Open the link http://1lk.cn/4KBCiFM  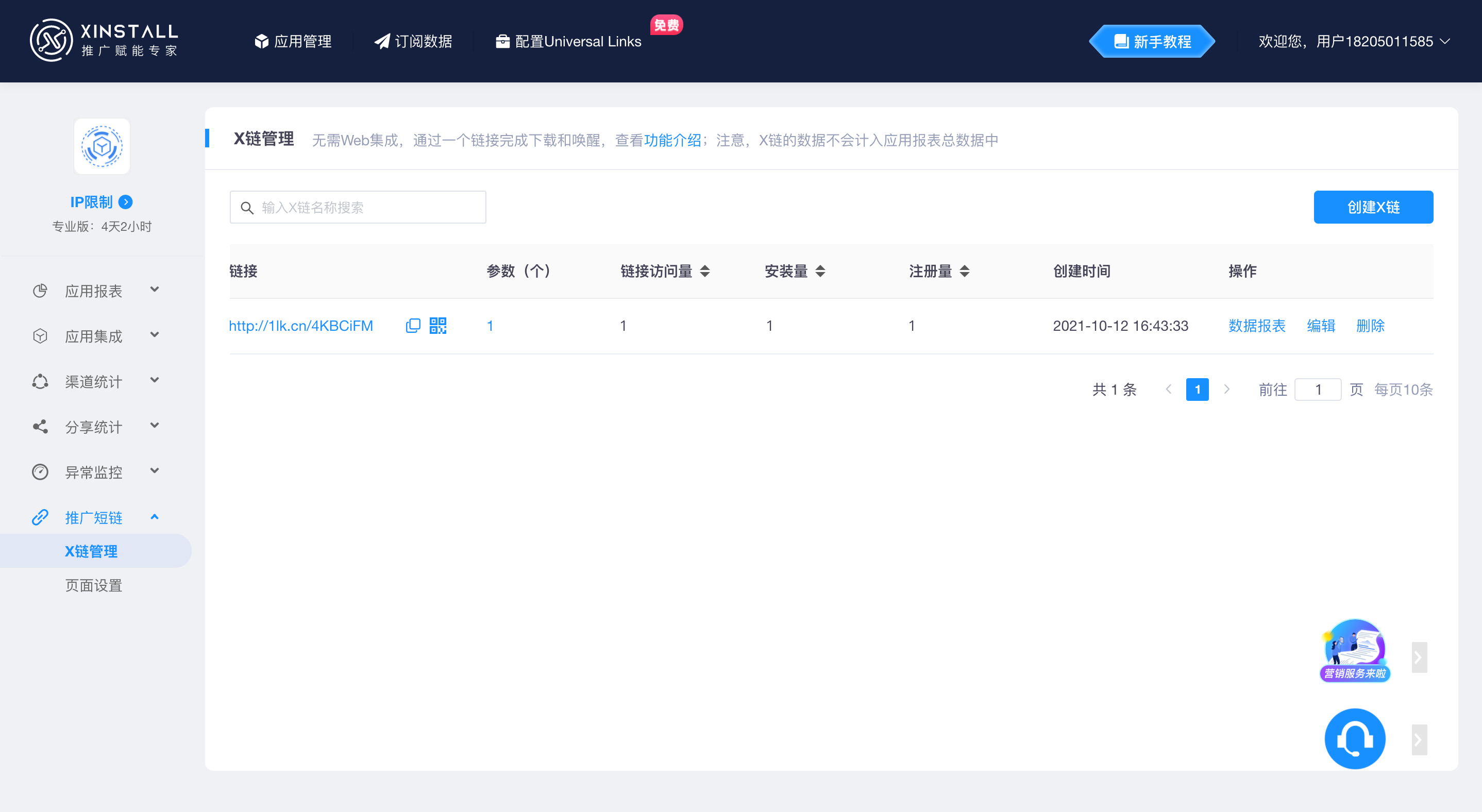click(x=301, y=326)
